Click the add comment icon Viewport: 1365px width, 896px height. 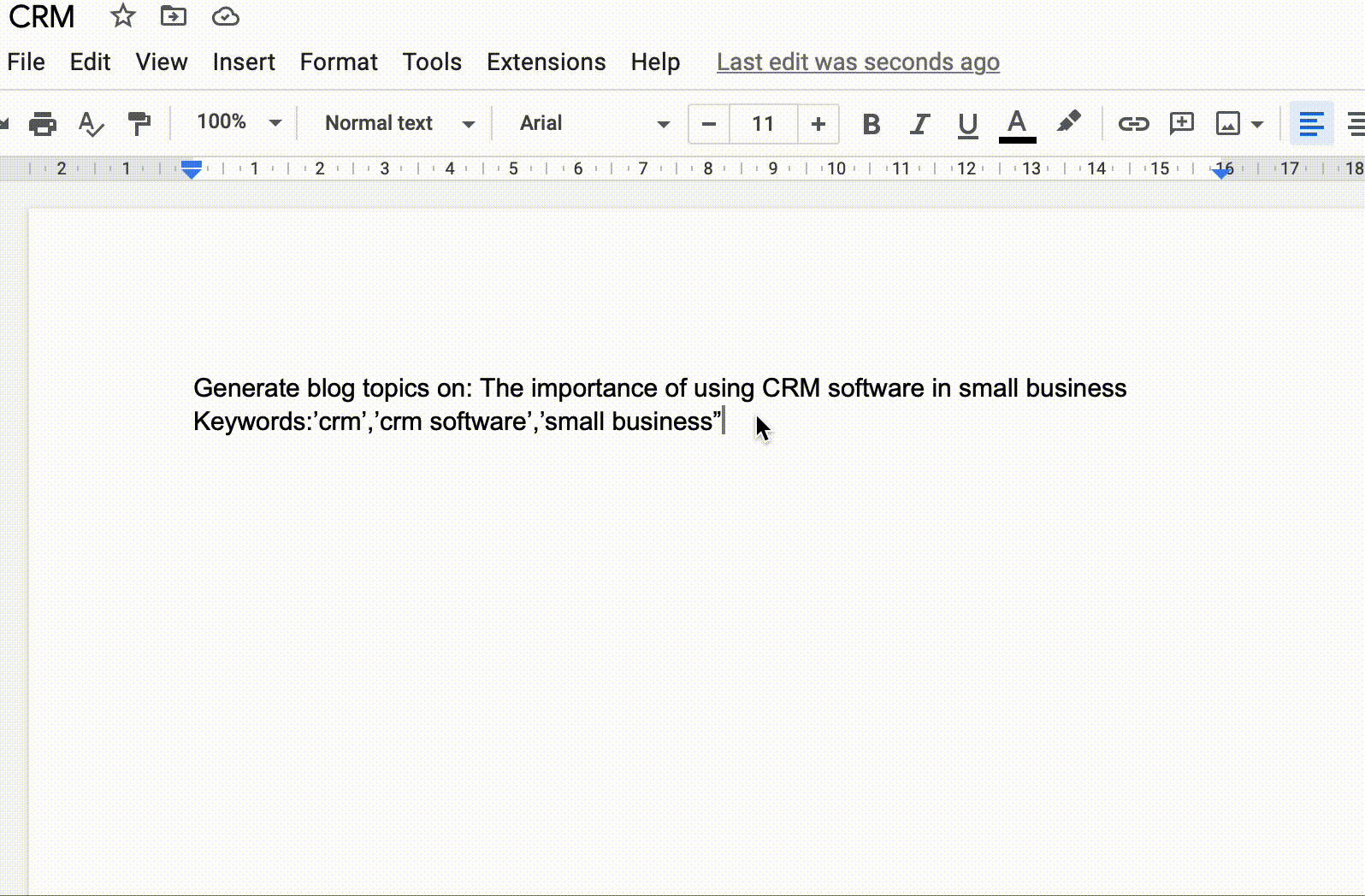coord(1182,124)
